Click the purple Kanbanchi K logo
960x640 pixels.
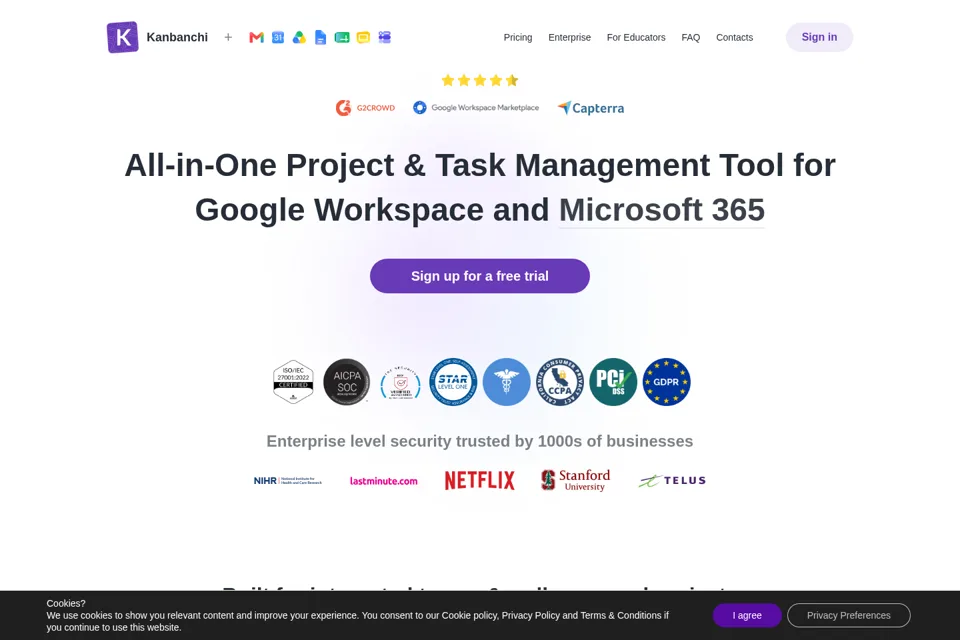[122, 37]
